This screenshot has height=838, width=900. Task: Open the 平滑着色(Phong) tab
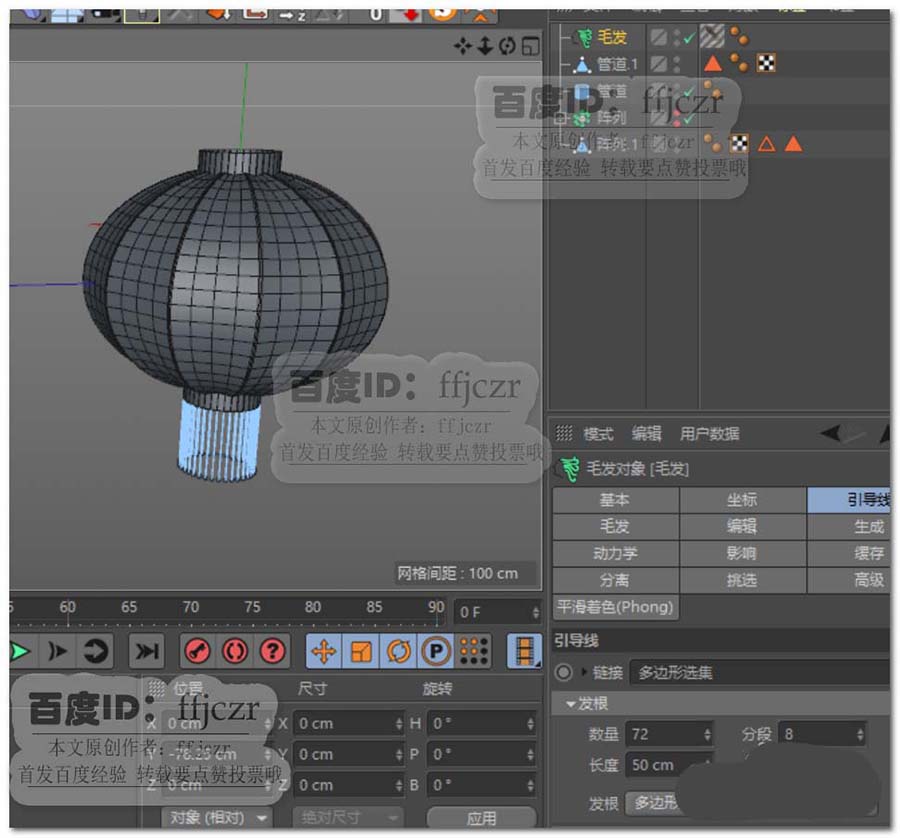(615, 607)
